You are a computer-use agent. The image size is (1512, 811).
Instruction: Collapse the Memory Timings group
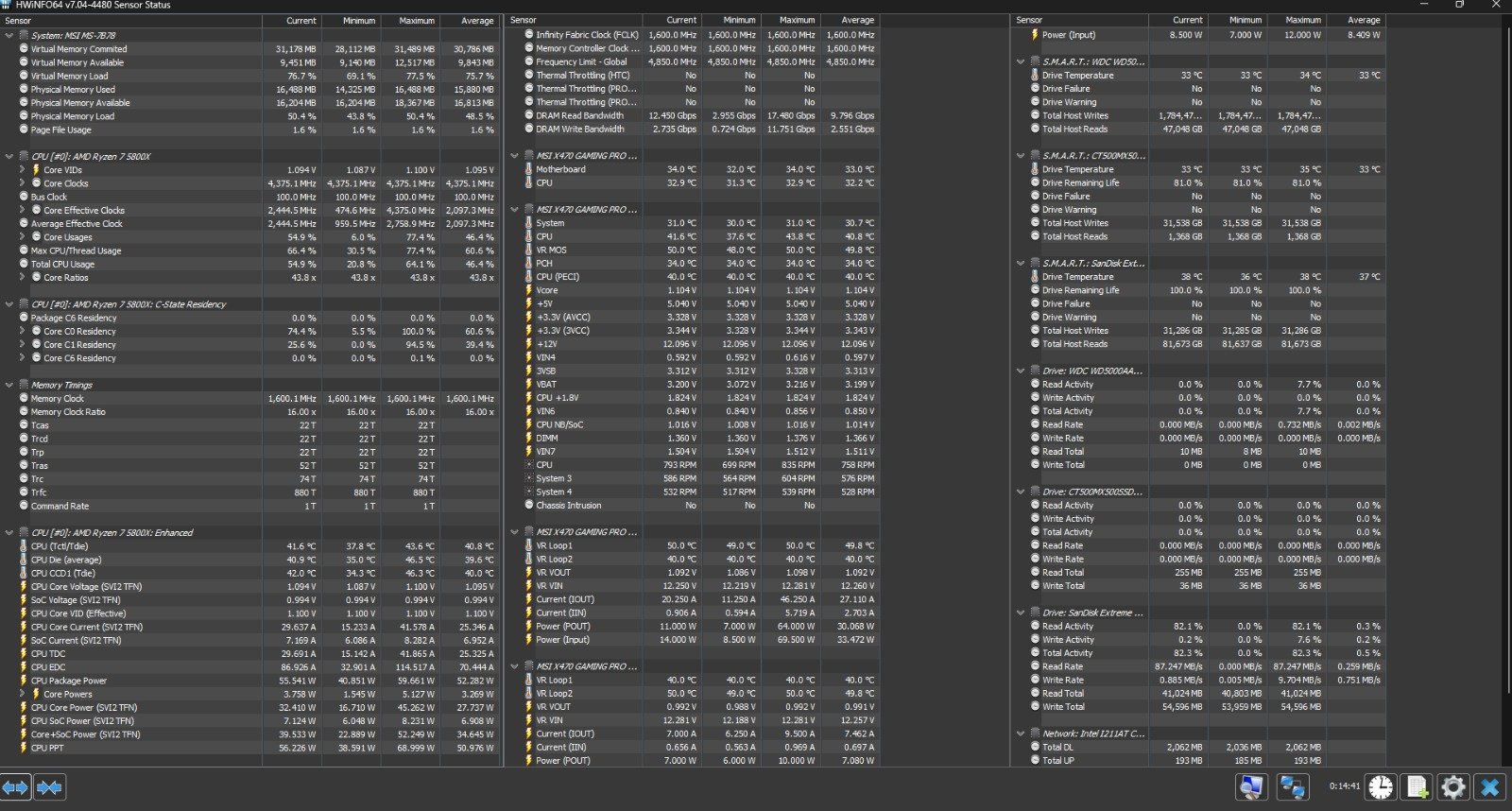pyautogui.click(x=9, y=385)
